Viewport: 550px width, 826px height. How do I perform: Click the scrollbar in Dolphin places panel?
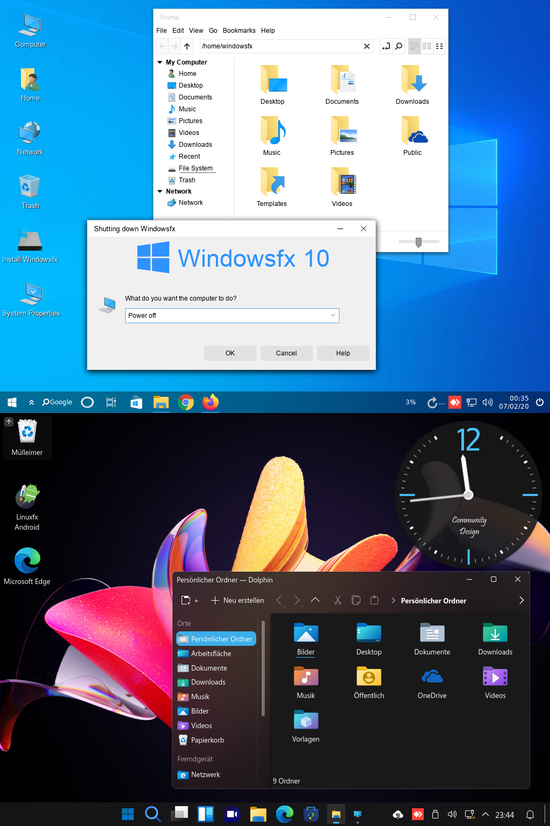click(x=263, y=669)
